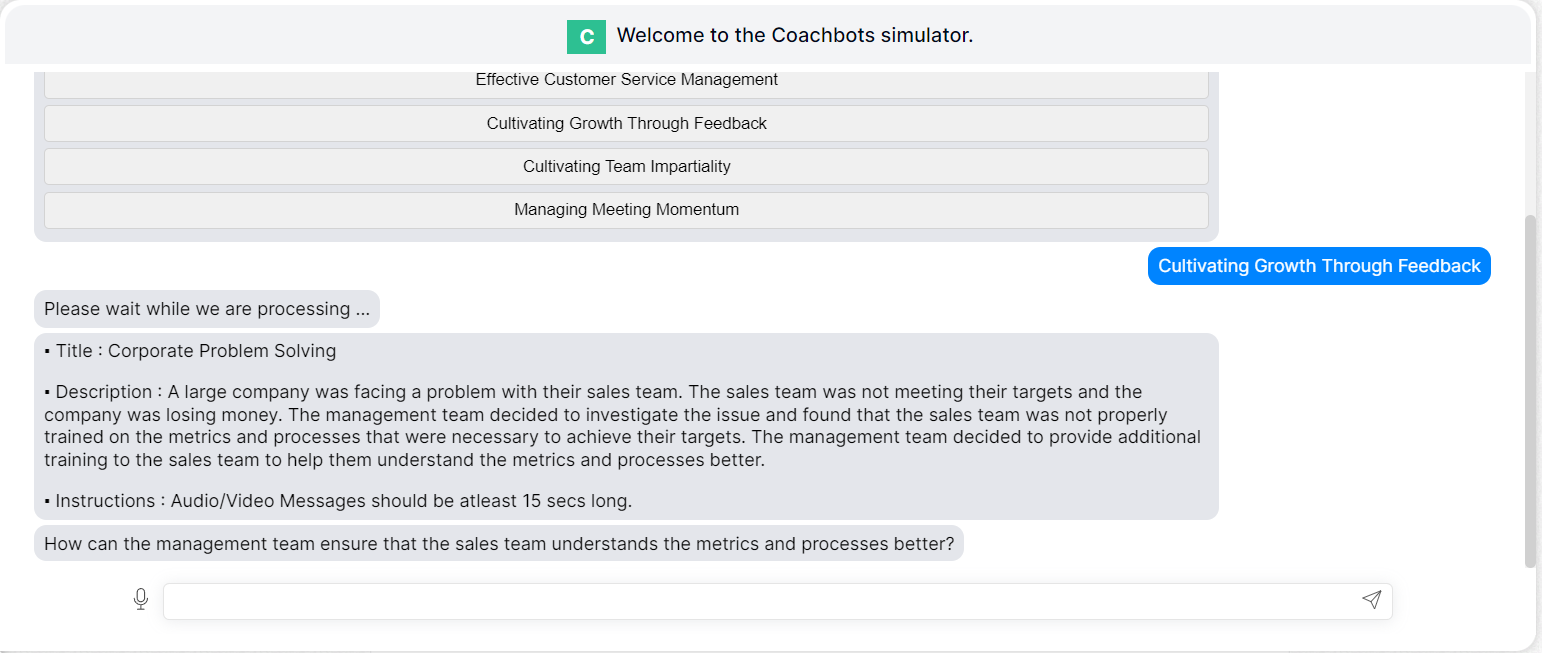Click the green C Coachbots logo

click(x=586, y=37)
